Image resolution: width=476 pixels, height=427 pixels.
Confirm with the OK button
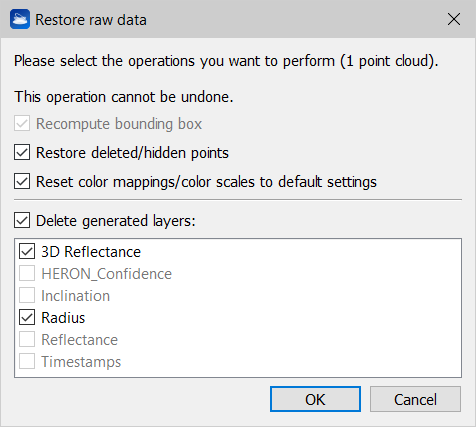click(315, 399)
